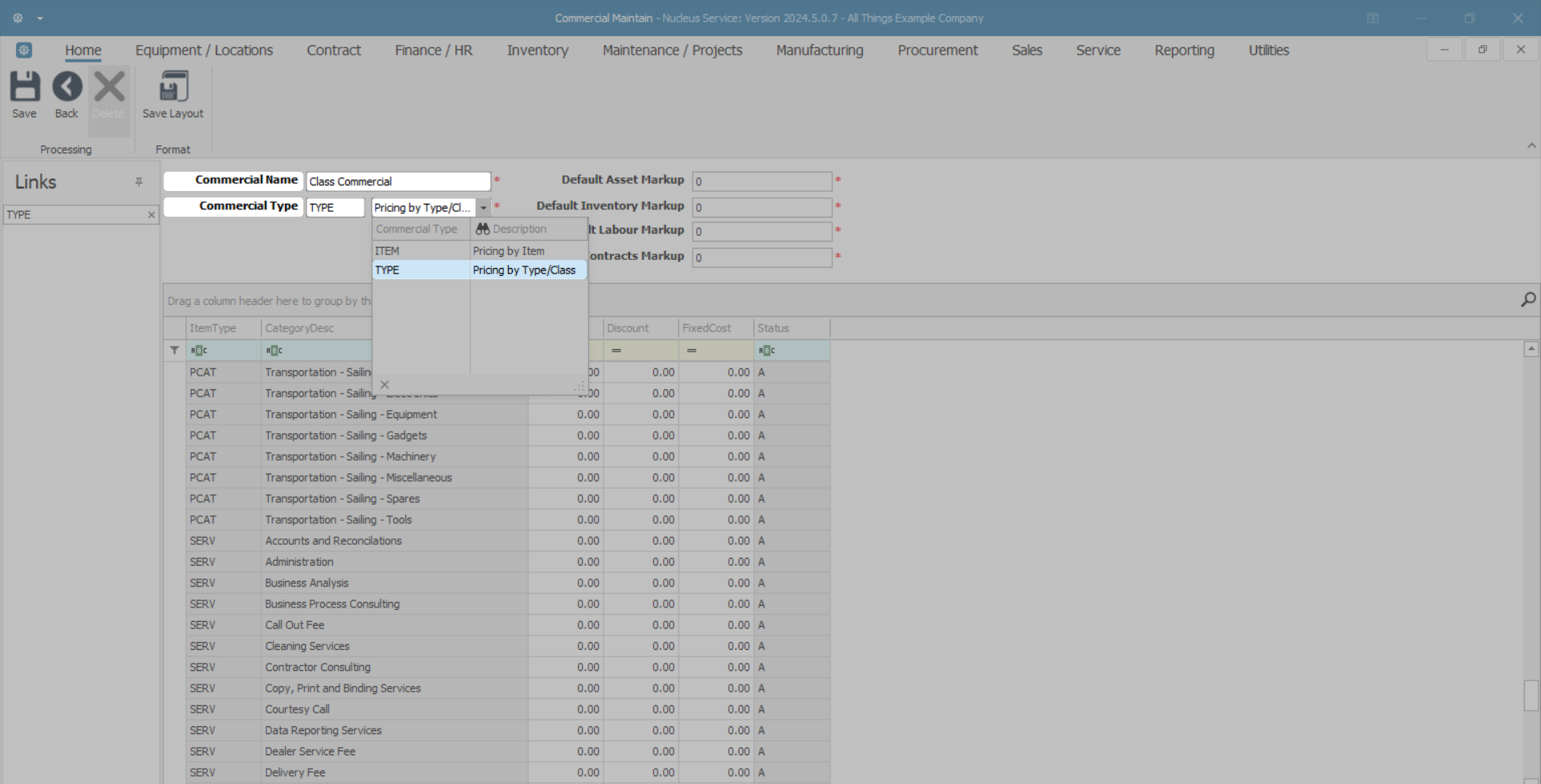The height and width of the screenshot is (784, 1541).
Task: Close the Commercial Type dropdown popup
Action: tap(384, 384)
